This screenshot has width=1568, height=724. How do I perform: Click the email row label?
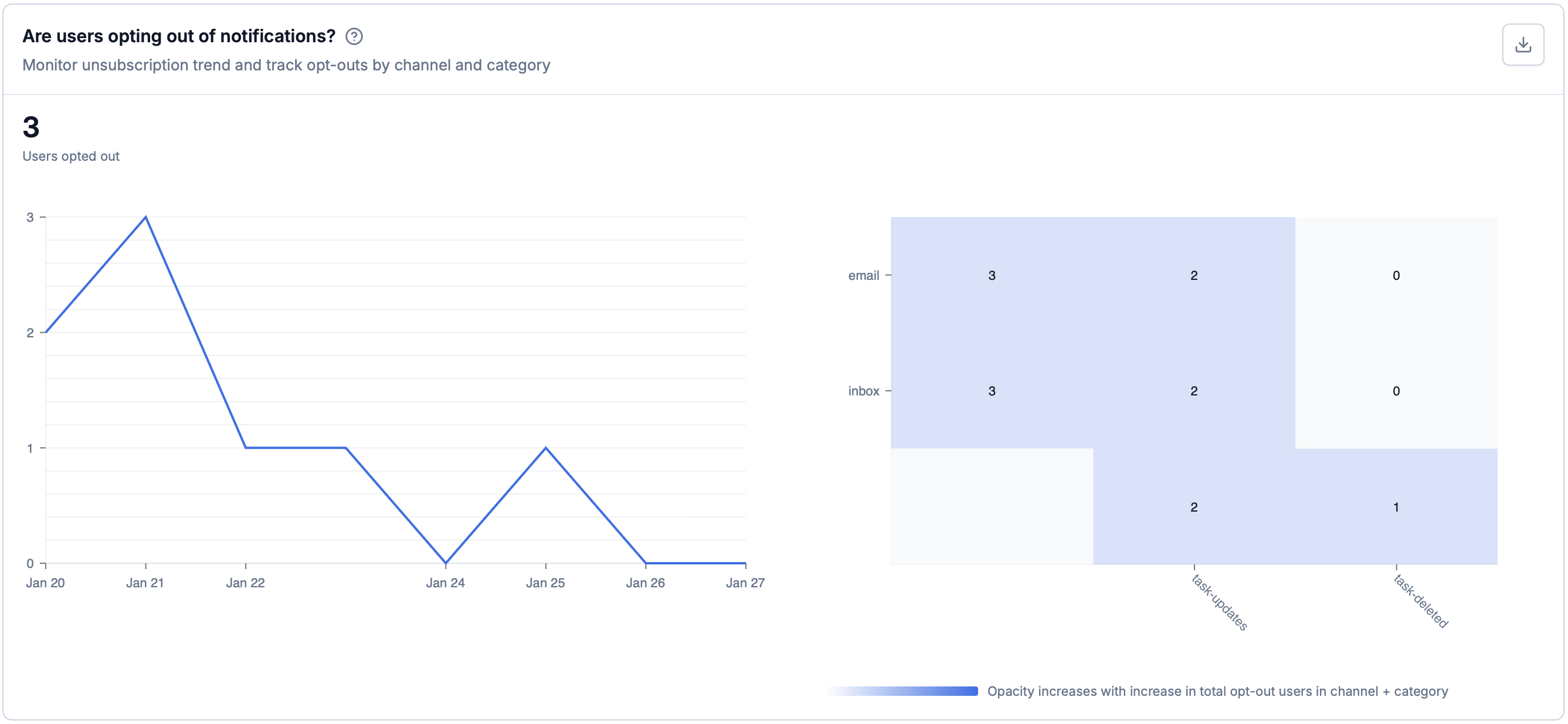863,275
